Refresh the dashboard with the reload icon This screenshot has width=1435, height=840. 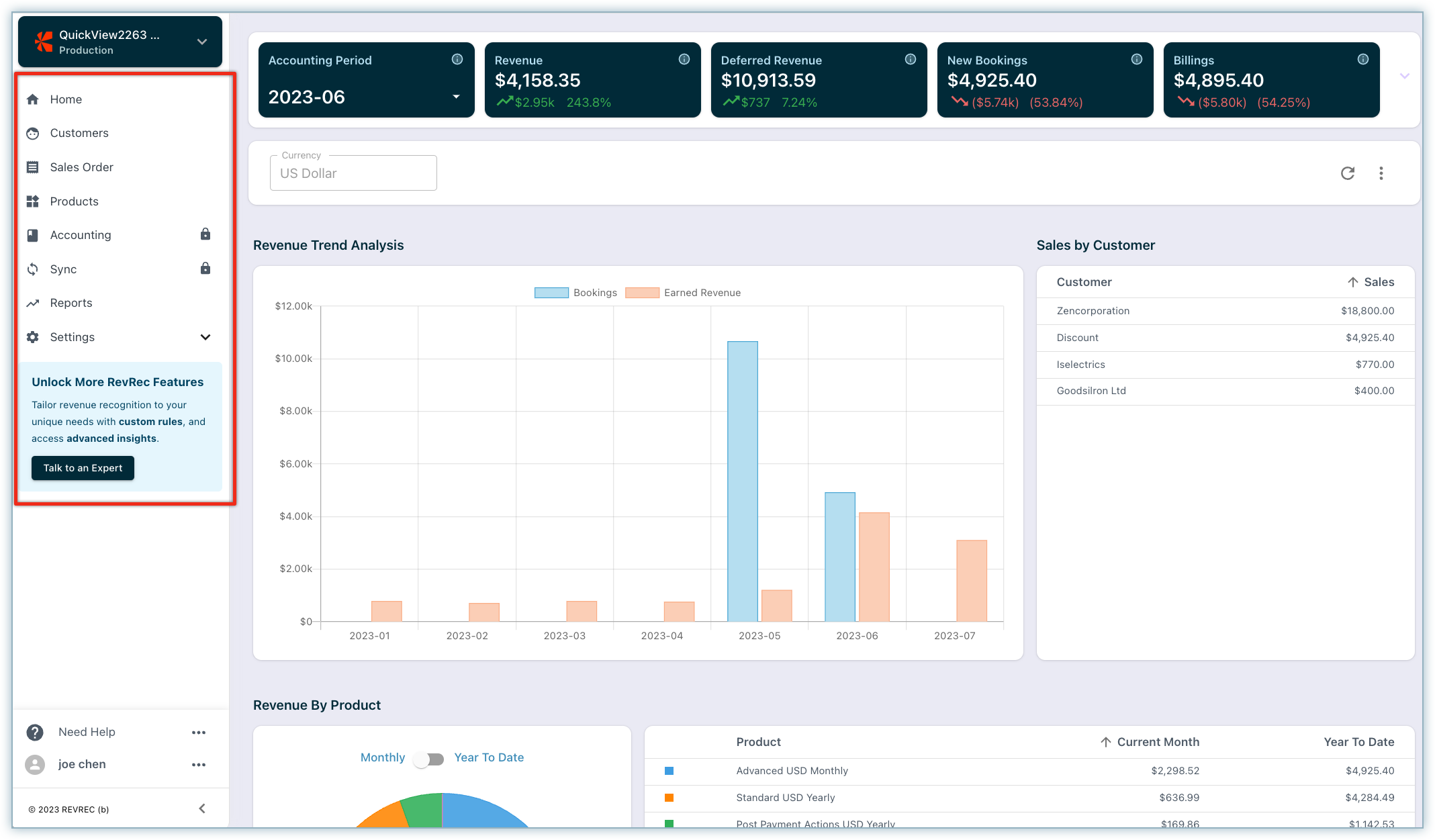1348,173
